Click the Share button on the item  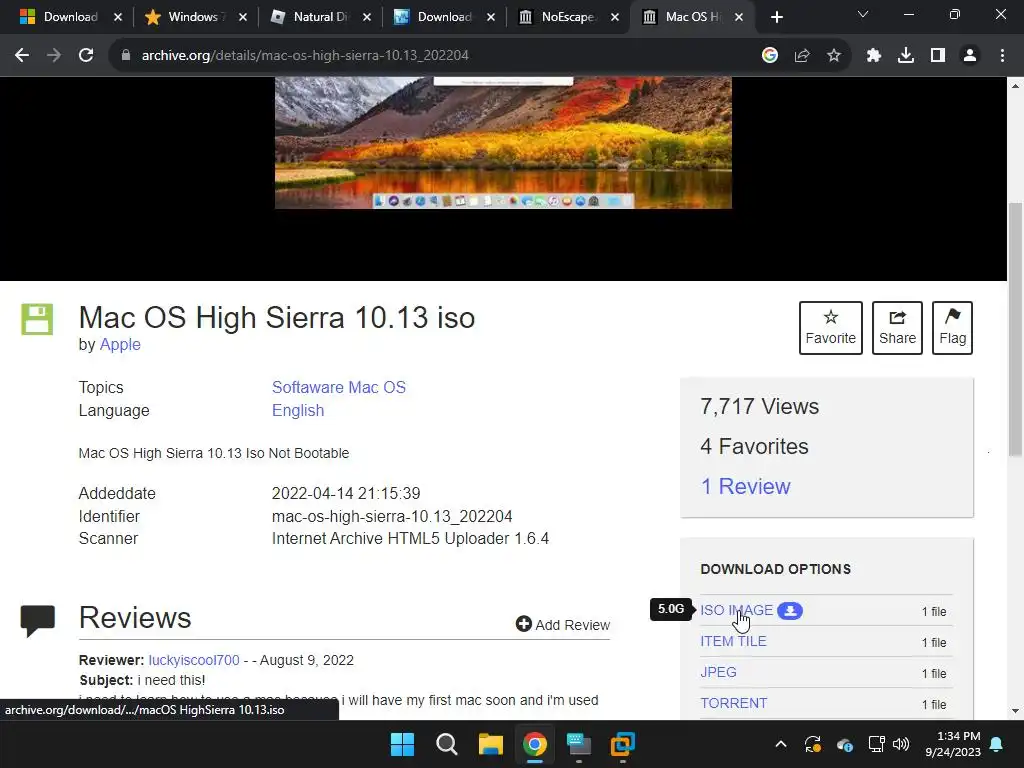point(897,328)
